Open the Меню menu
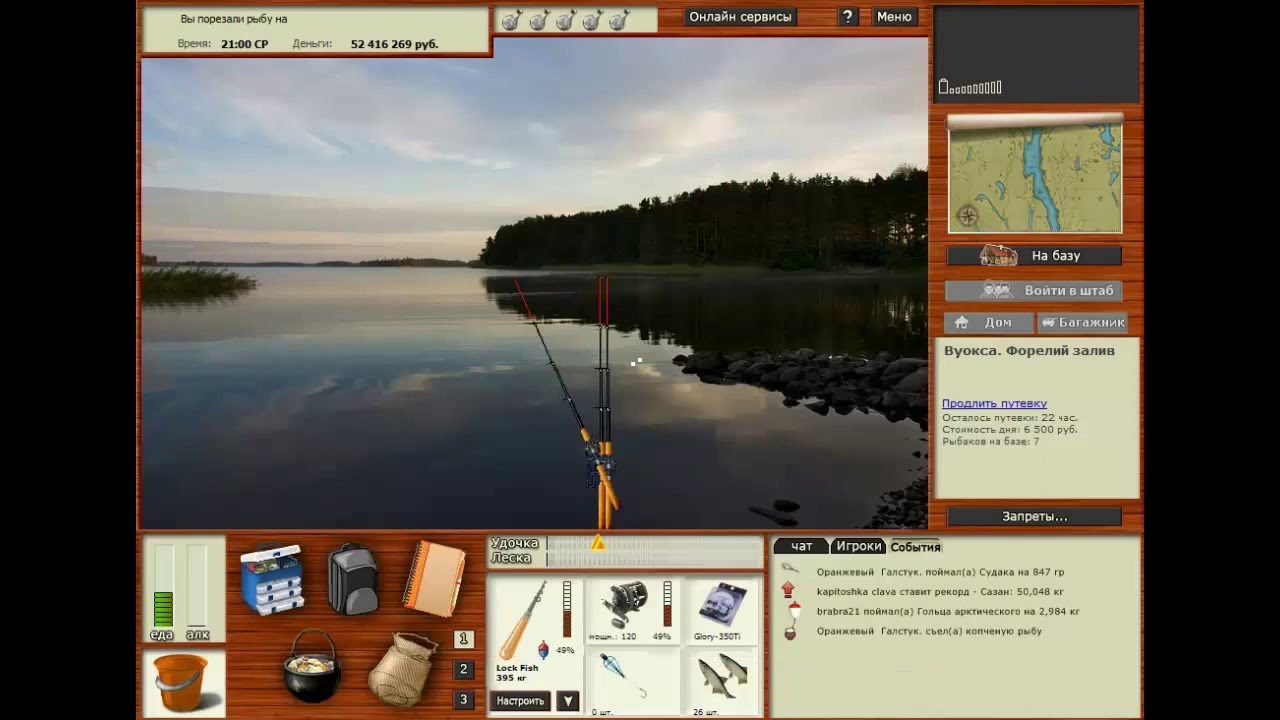Image resolution: width=1280 pixels, height=720 pixels. (x=894, y=17)
